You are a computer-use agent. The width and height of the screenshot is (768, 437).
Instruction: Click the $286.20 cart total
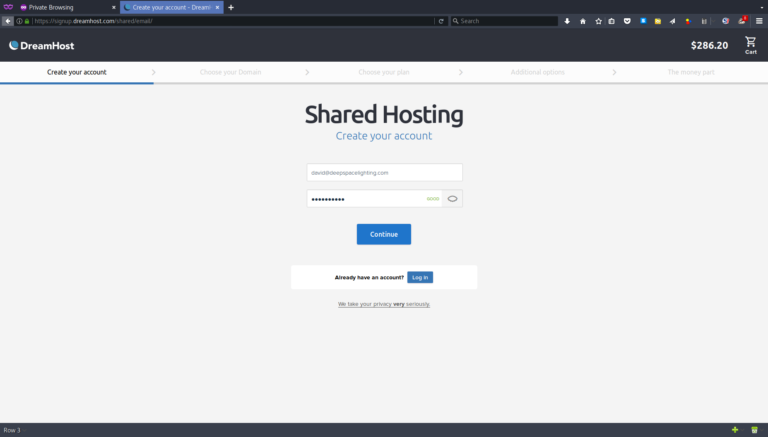(x=709, y=46)
